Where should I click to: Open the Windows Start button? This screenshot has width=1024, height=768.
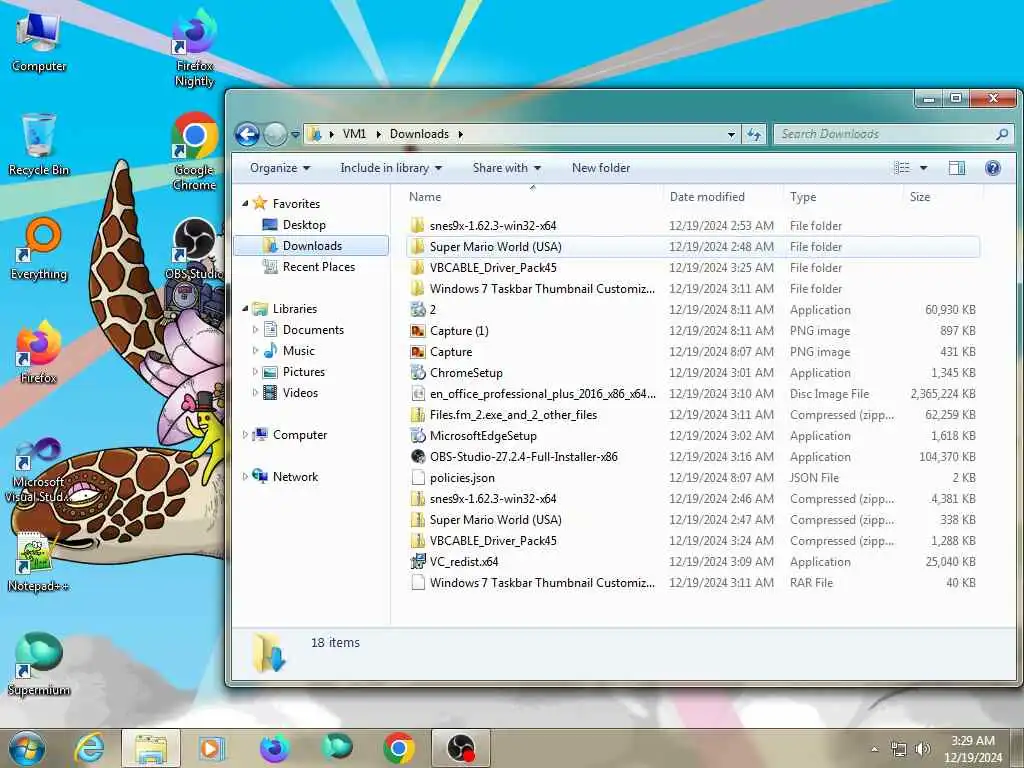pos(27,748)
